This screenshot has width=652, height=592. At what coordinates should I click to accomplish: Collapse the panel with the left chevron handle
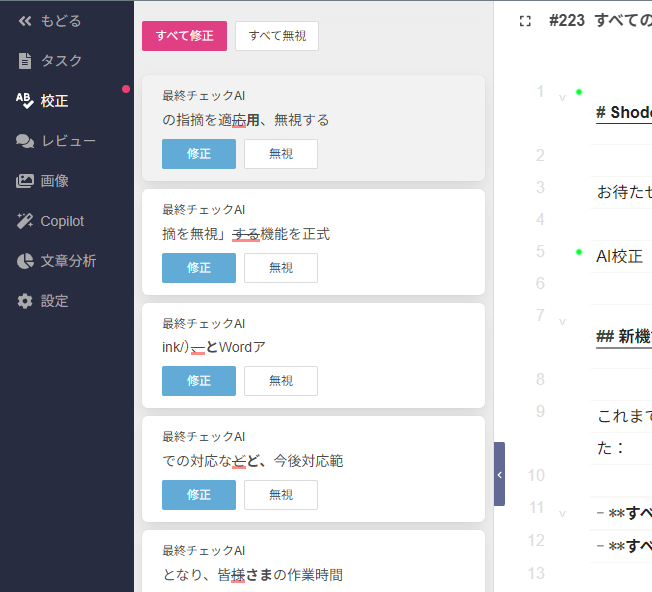point(499,474)
